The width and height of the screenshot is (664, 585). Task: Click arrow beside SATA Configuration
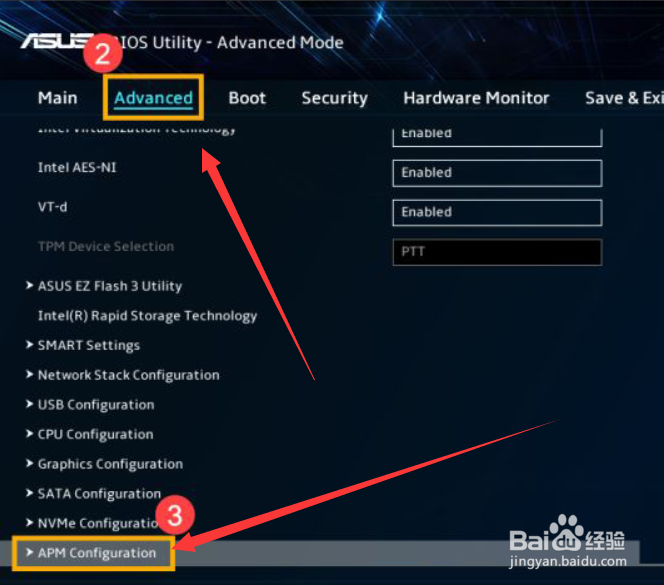tap(29, 493)
